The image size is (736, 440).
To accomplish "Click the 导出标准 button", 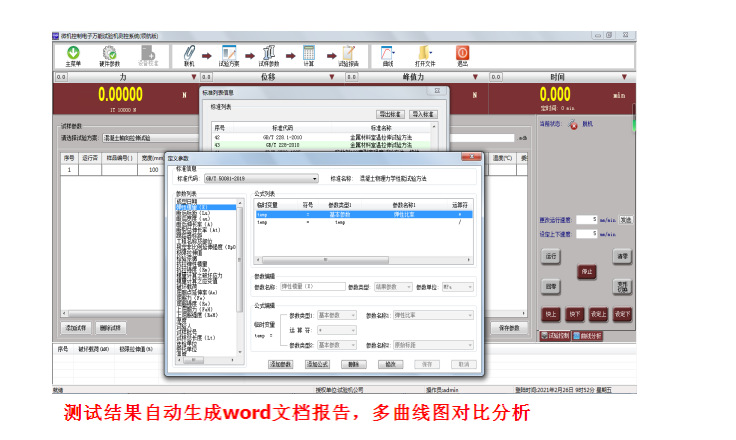I will point(390,114).
